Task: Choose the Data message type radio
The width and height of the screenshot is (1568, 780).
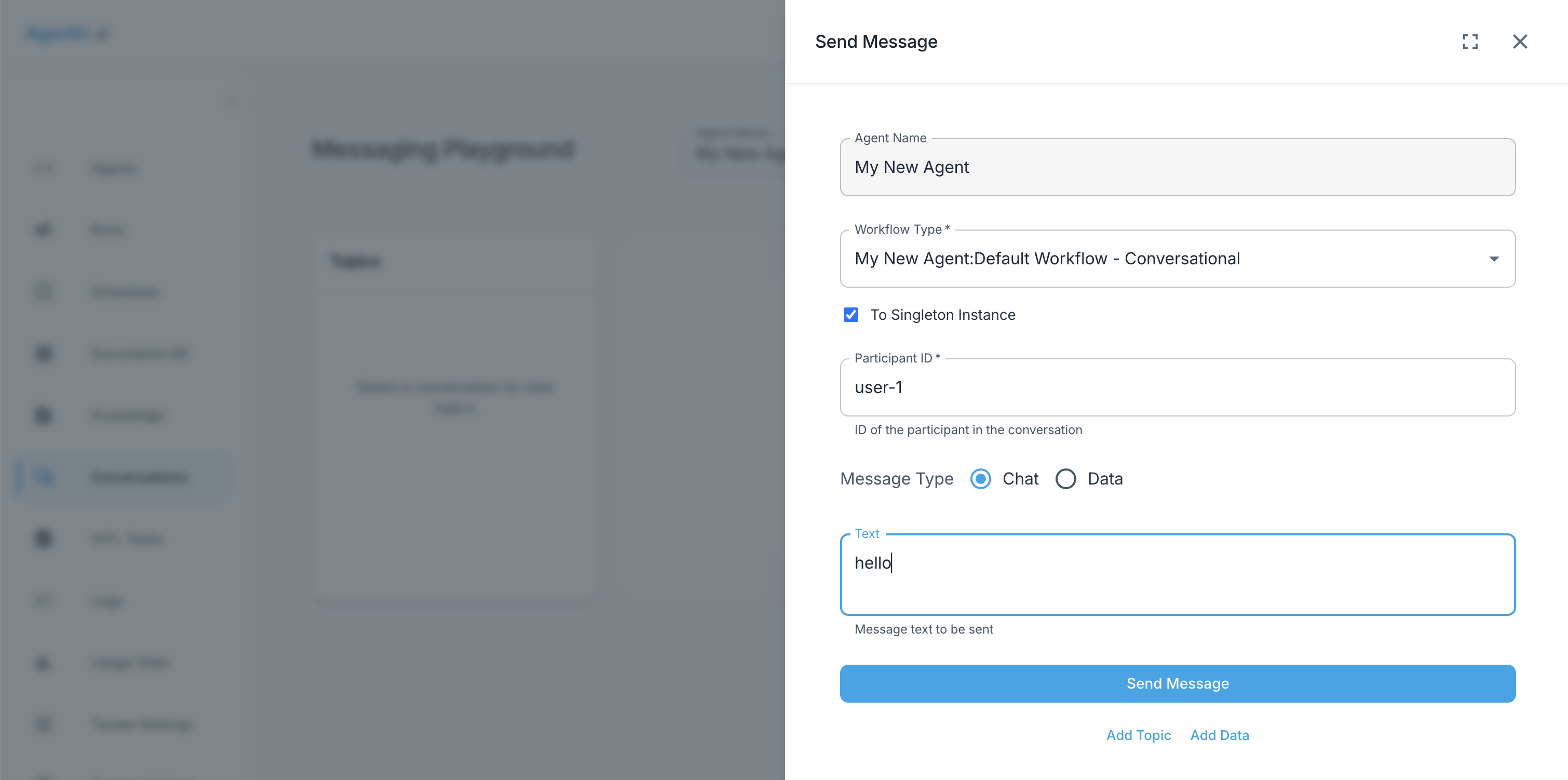Action: (1065, 479)
